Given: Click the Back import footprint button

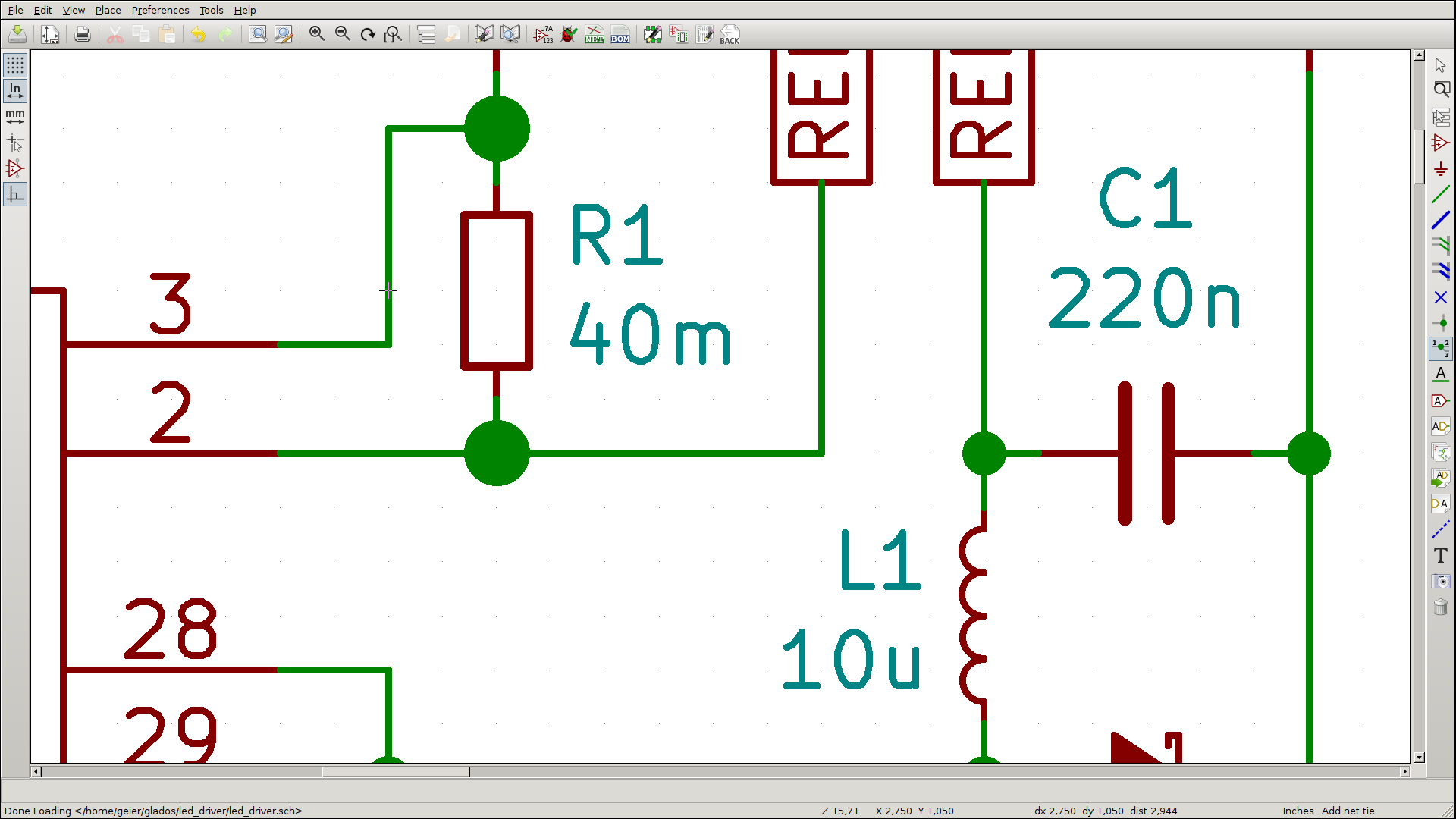Looking at the screenshot, I should pos(730,34).
